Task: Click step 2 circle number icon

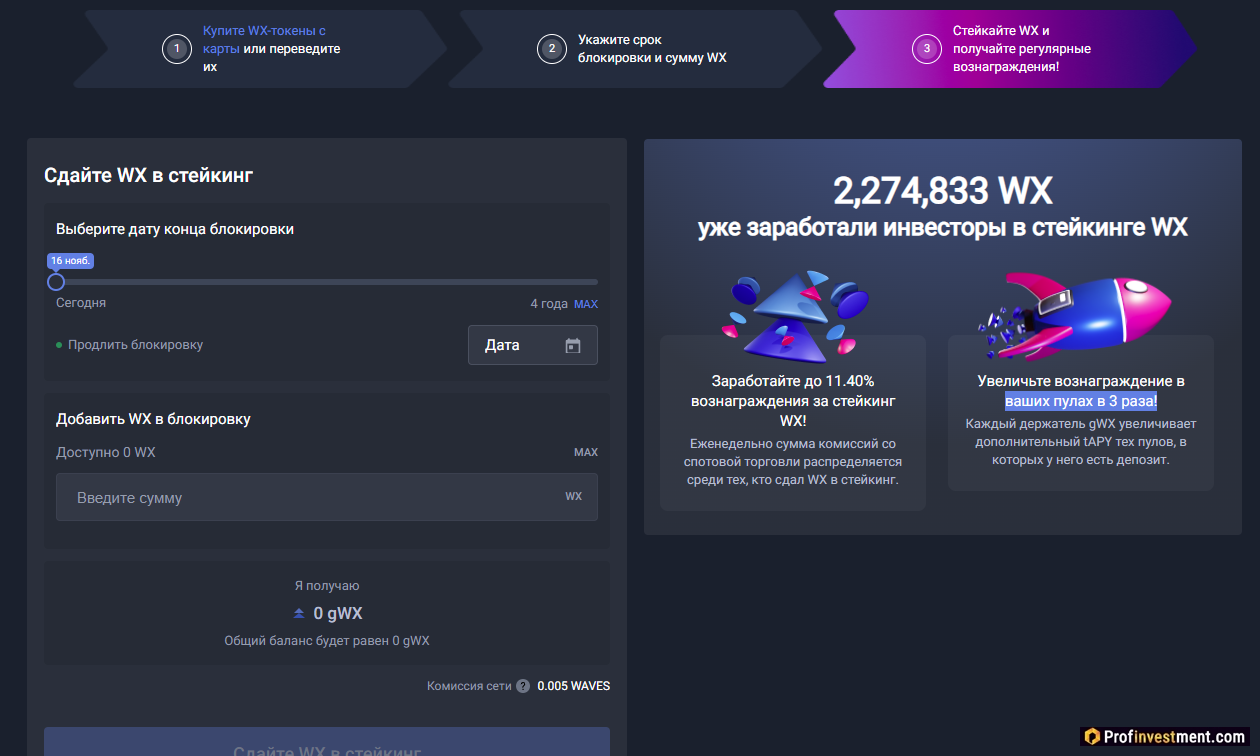Action: 551,49
